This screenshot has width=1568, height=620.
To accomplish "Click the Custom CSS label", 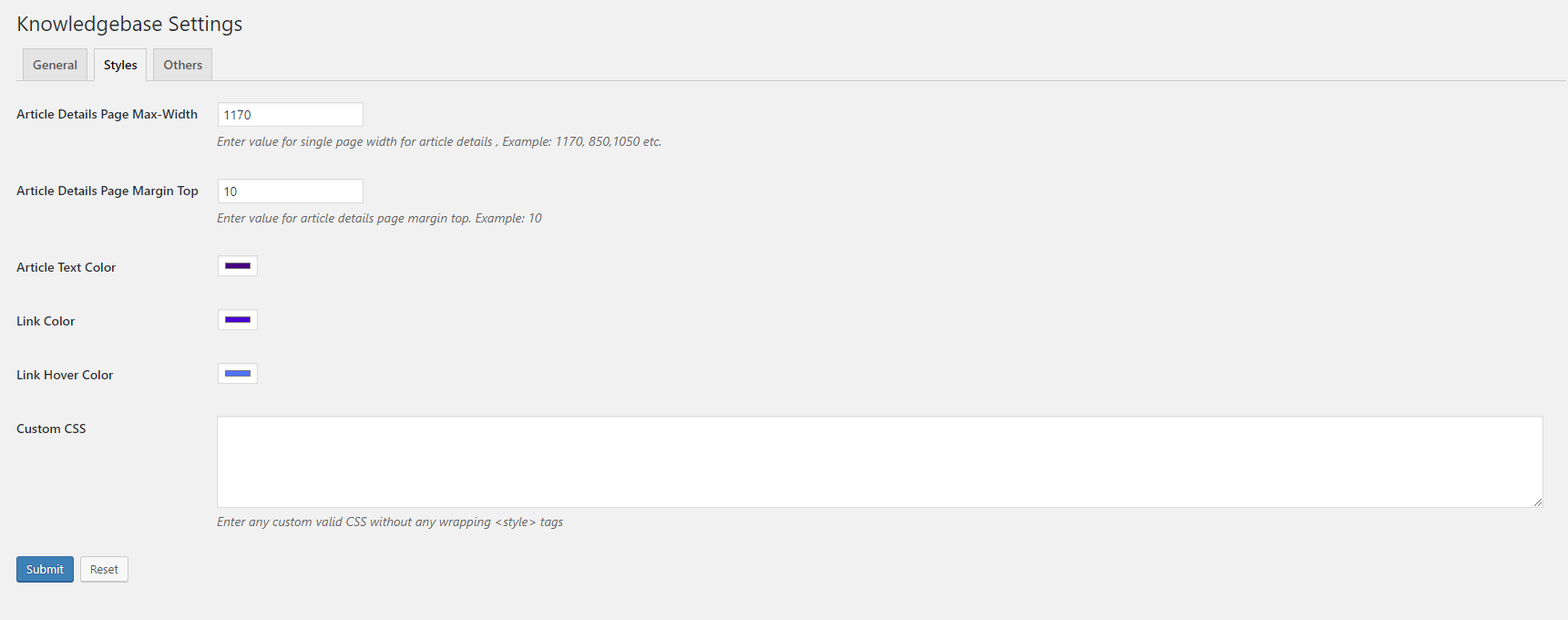I will pyautogui.click(x=51, y=429).
